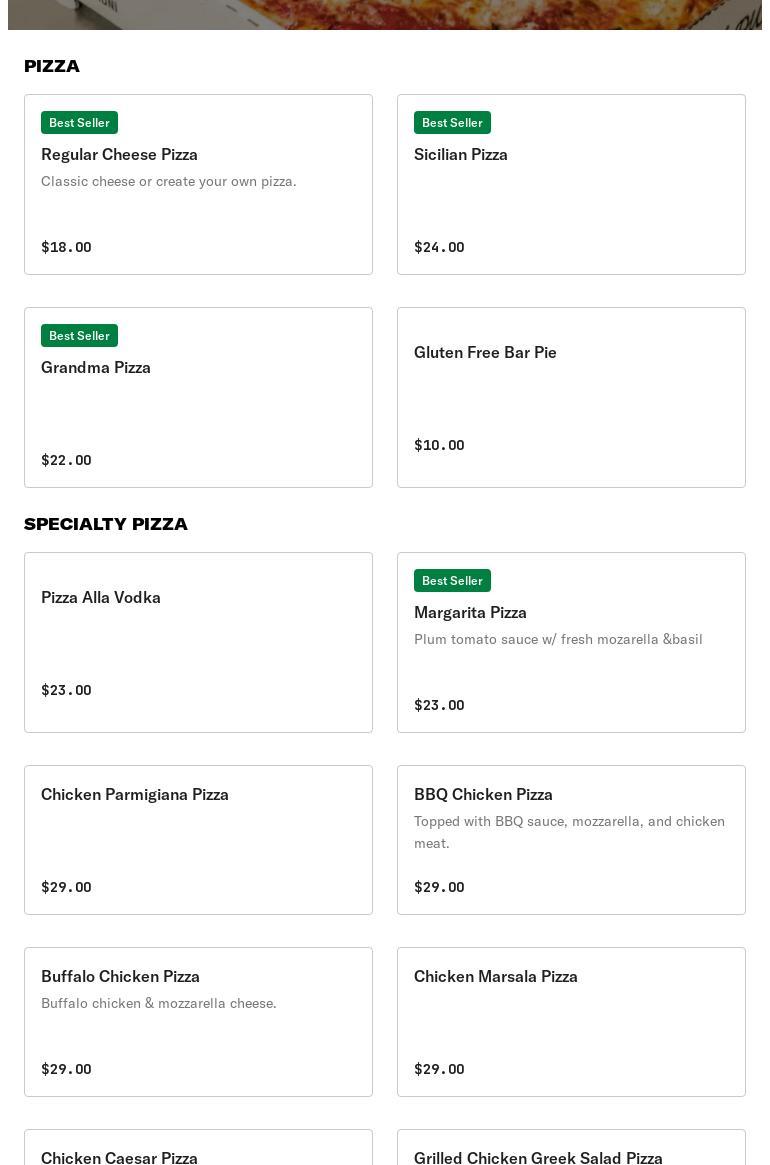Select the Sicilian Pizza menu card
The image size is (770, 1165).
pos(571,185)
